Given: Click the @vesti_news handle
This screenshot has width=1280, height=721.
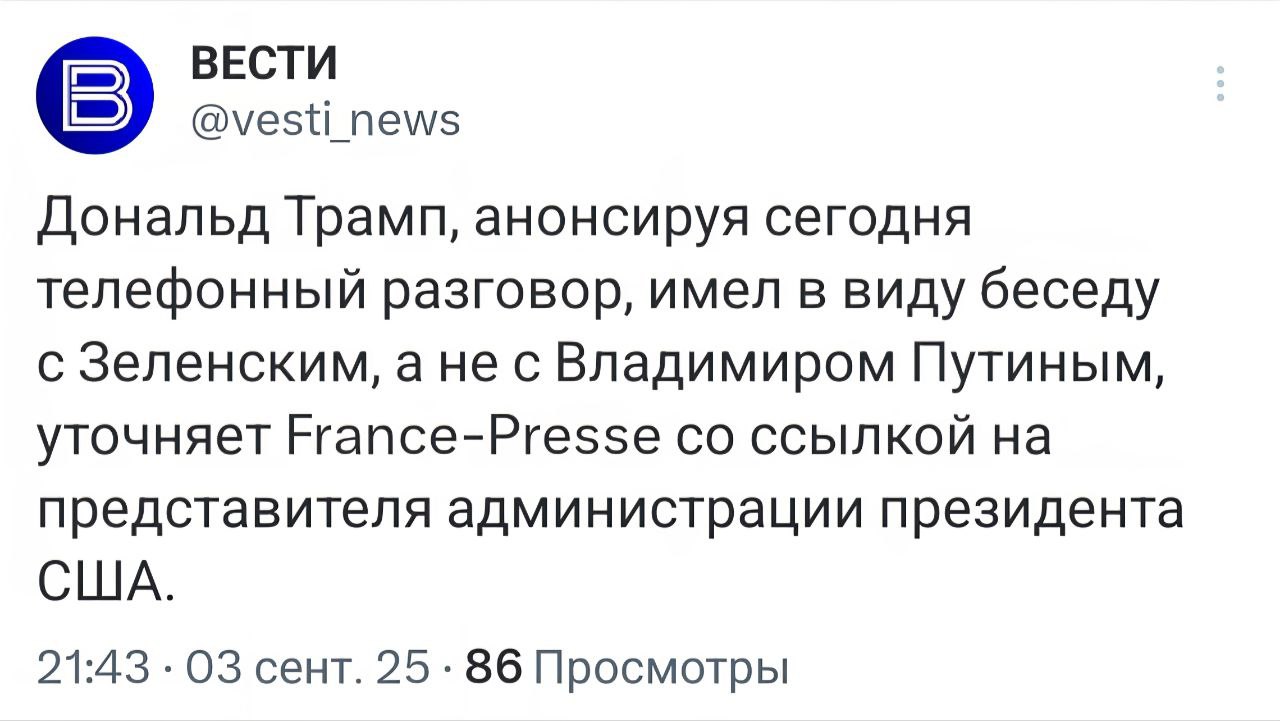Looking at the screenshot, I should pos(324,121).
